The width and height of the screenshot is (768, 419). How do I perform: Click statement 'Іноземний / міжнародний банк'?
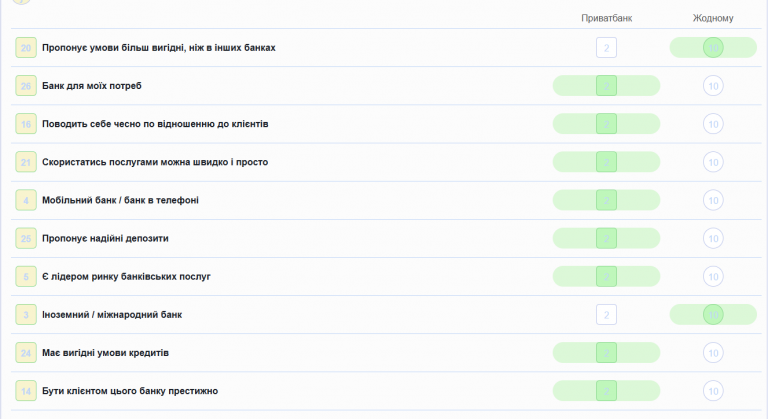click(112, 315)
